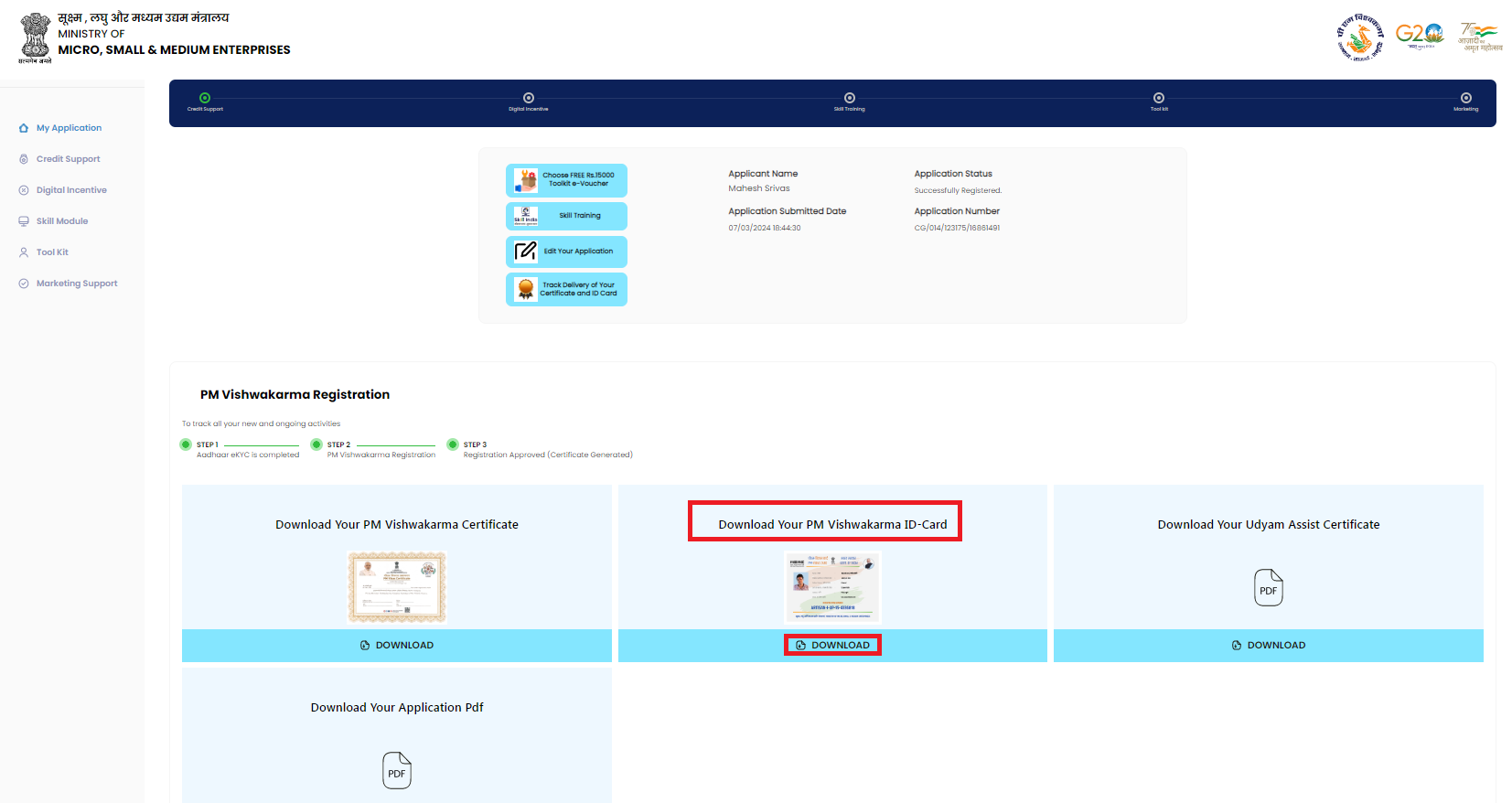Click 'Successfully Registered.' status text
This screenshot has width=1512, height=803.
click(958, 190)
